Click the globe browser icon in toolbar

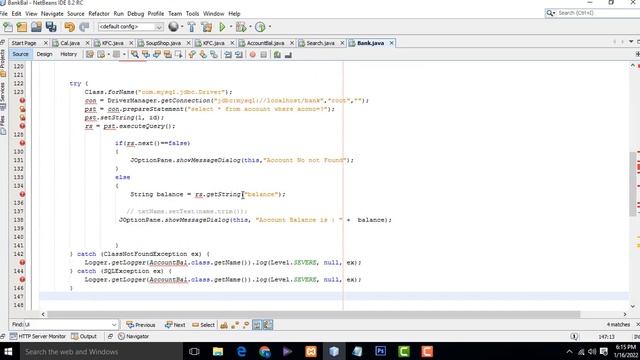coord(173,27)
